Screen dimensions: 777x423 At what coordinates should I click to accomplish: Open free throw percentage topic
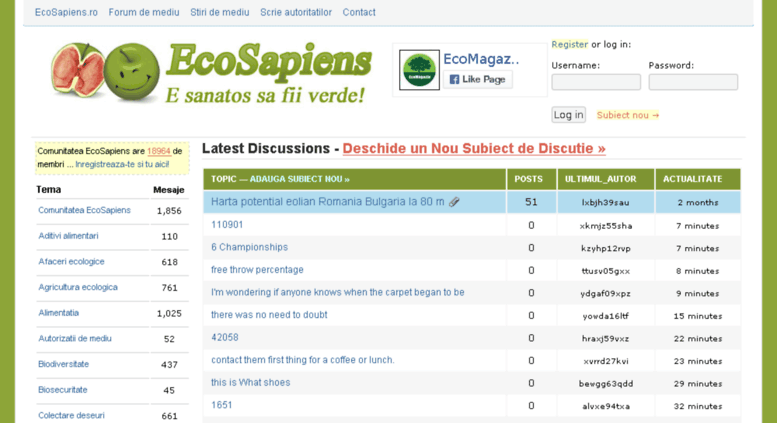coord(257,269)
